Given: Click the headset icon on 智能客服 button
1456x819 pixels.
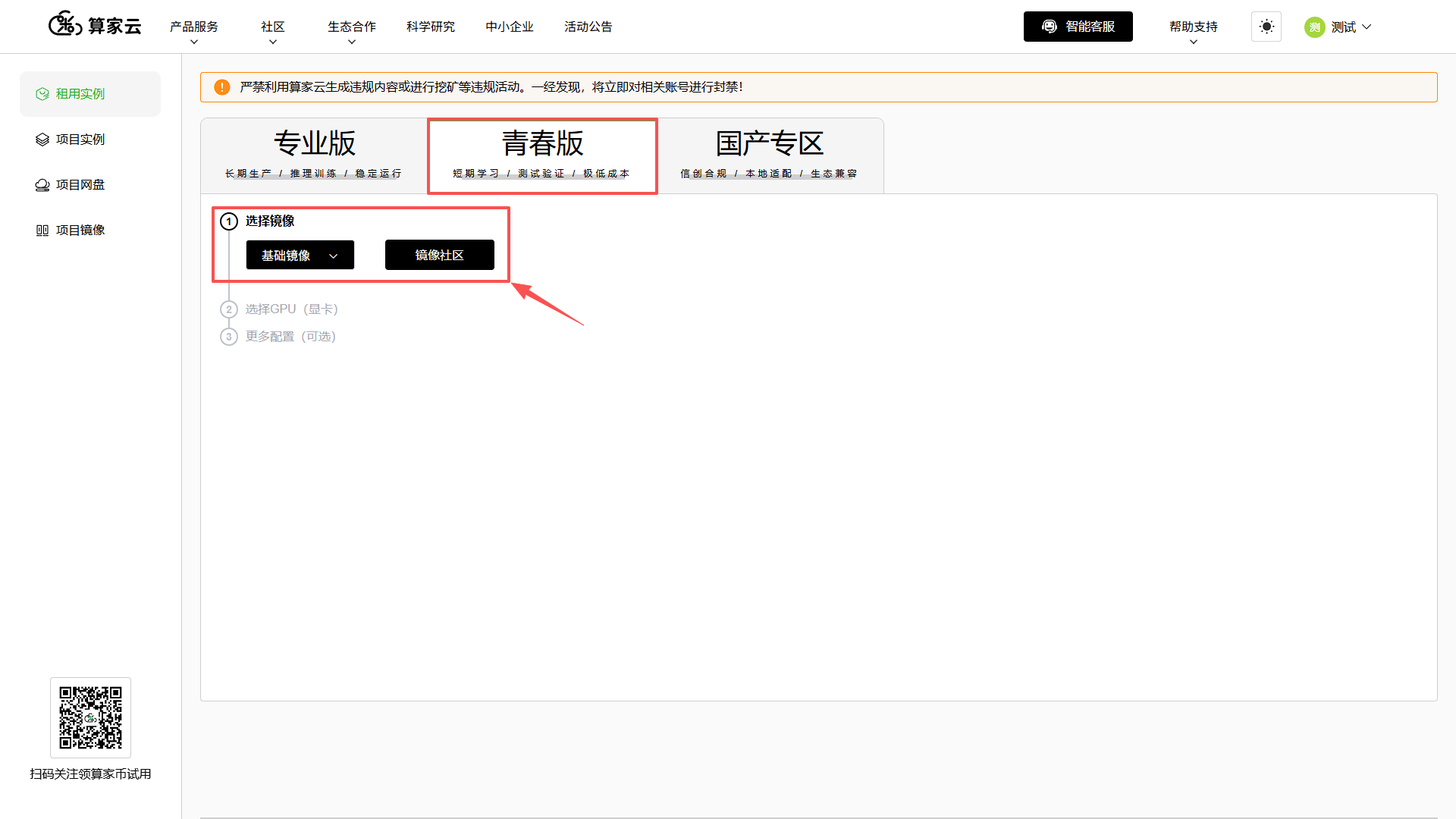Looking at the screenshot, I should (x=1049, y=27).
